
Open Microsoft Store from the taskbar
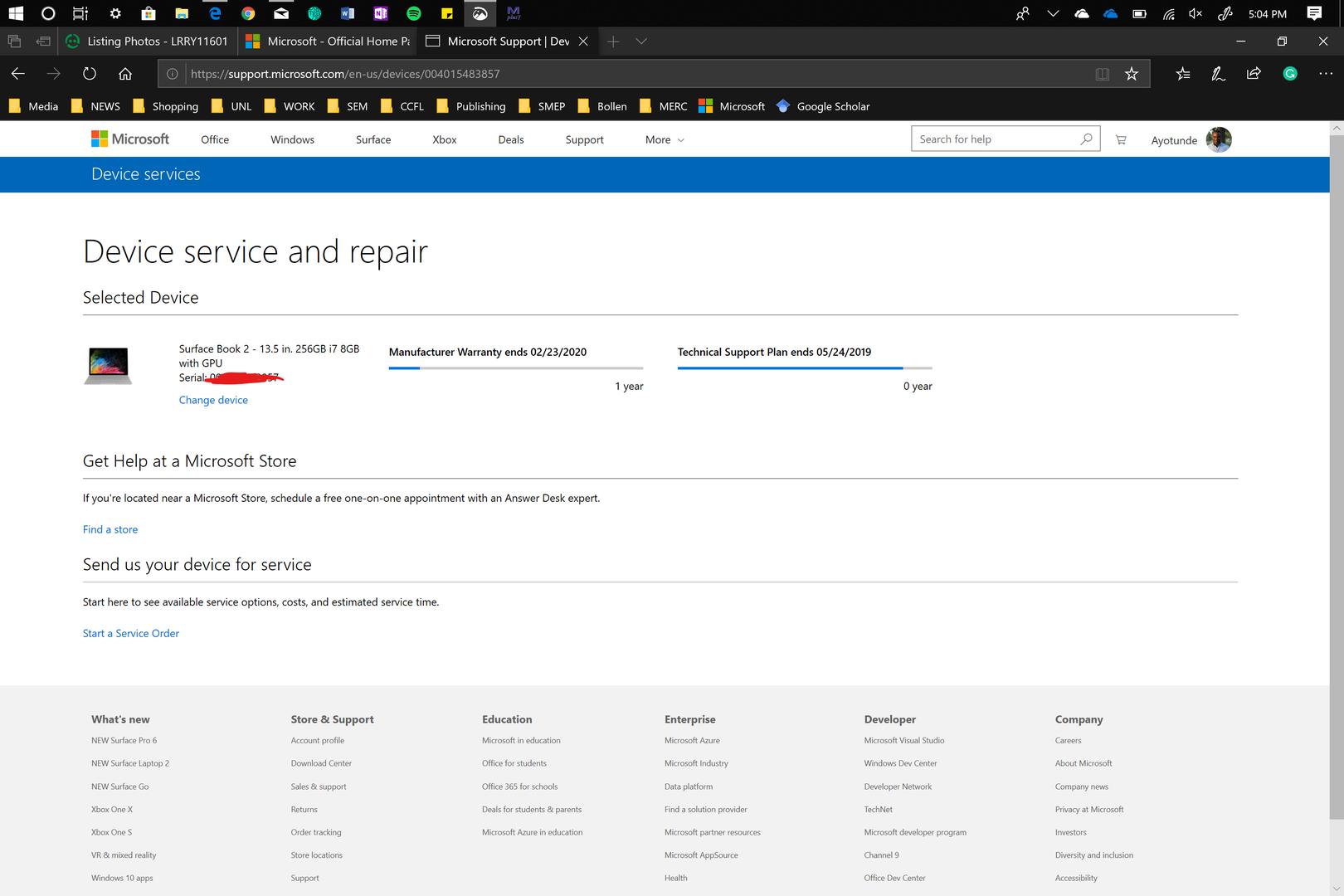(149, 13)
